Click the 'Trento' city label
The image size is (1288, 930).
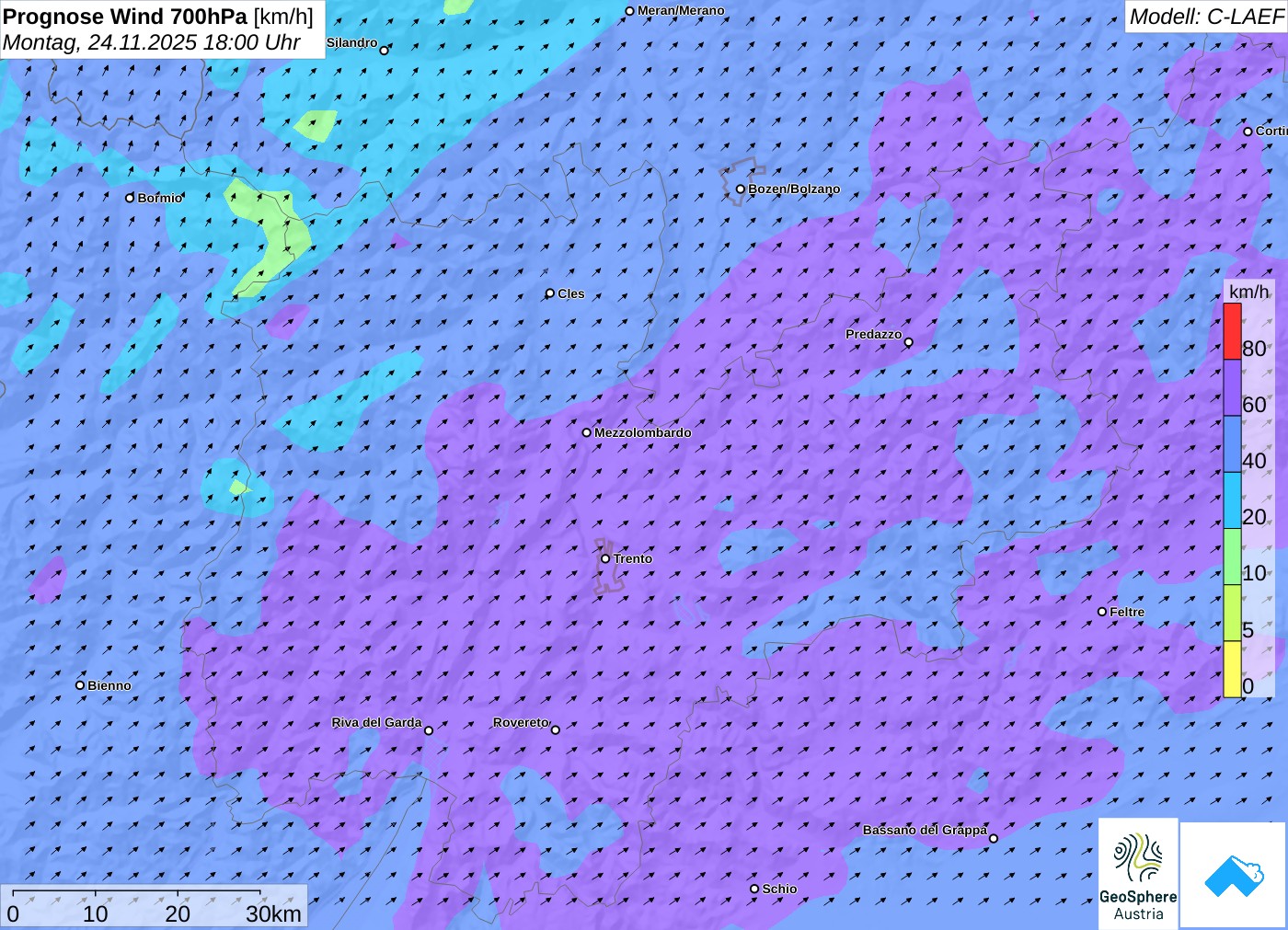click(x=633, y=558)
